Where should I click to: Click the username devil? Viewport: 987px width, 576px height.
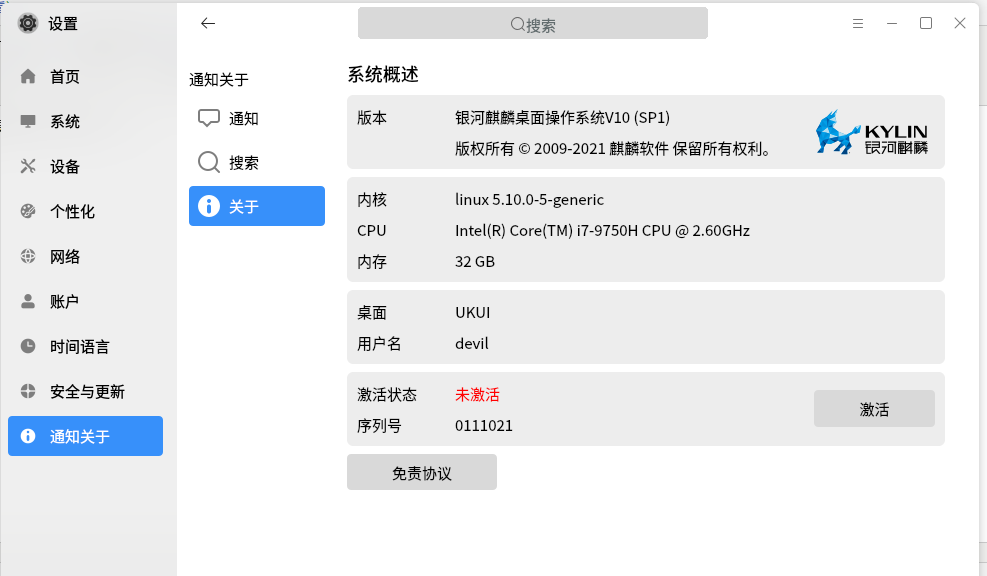pos(471,343)
